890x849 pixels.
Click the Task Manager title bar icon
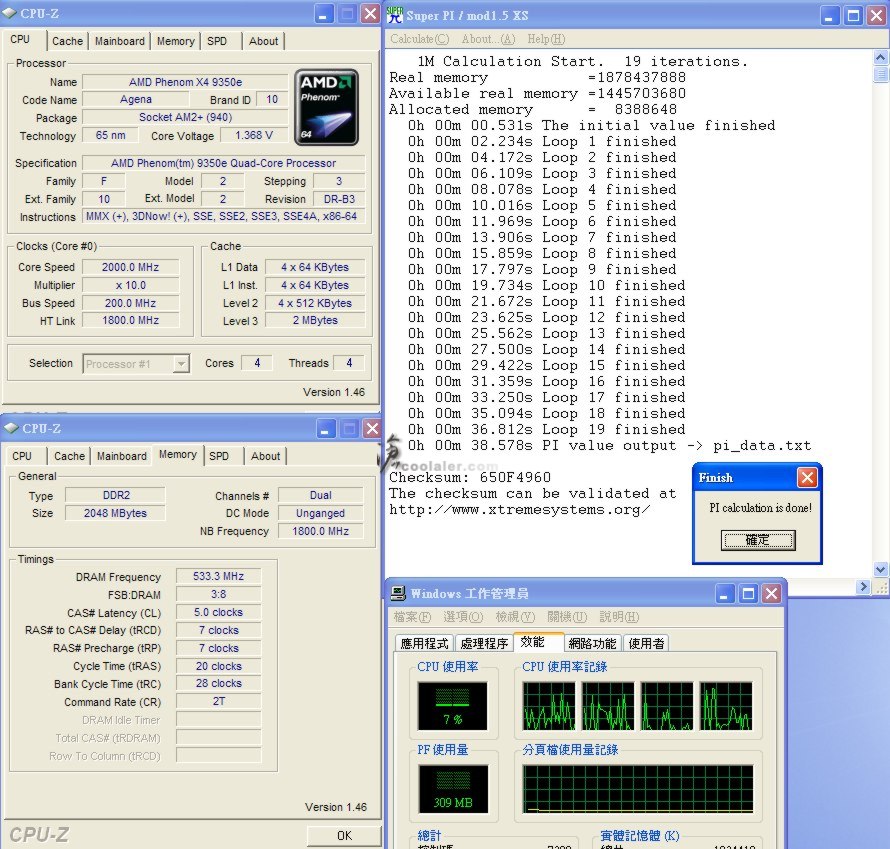coord(398,594)
